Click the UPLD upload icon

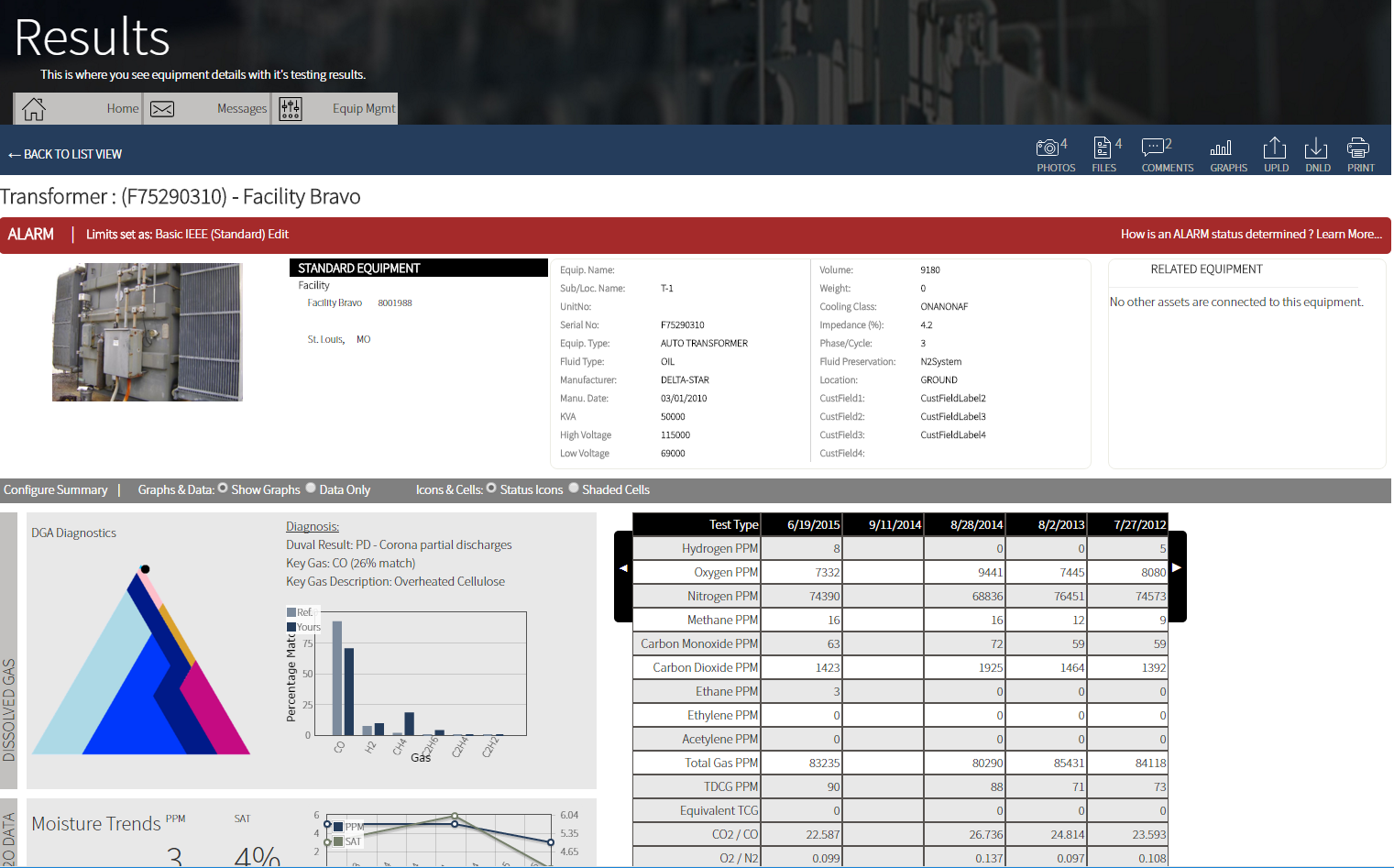(1274, 151)
